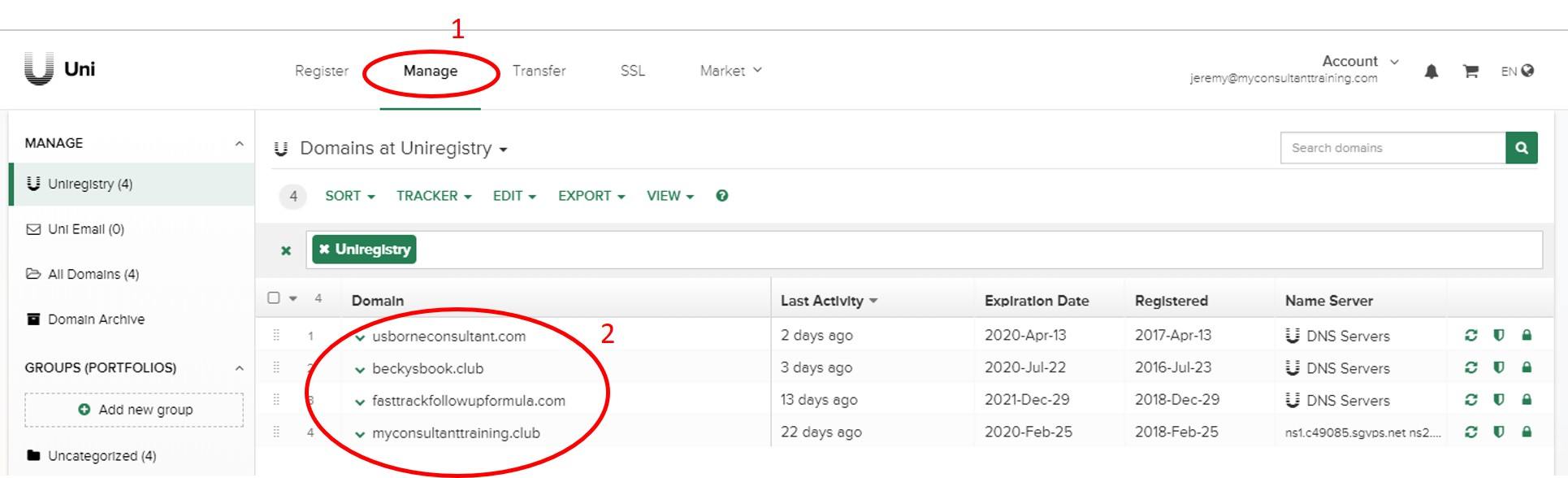1568x478 pixels.
Task: Click lock icon for myconsultanttraining.club
Action: [x=1527, y=432]
